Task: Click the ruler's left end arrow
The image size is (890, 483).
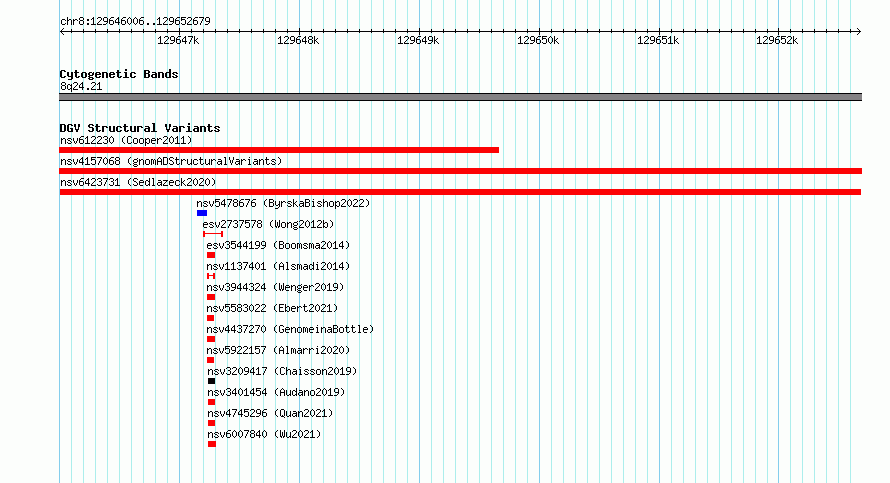Action: click(62, 32)
